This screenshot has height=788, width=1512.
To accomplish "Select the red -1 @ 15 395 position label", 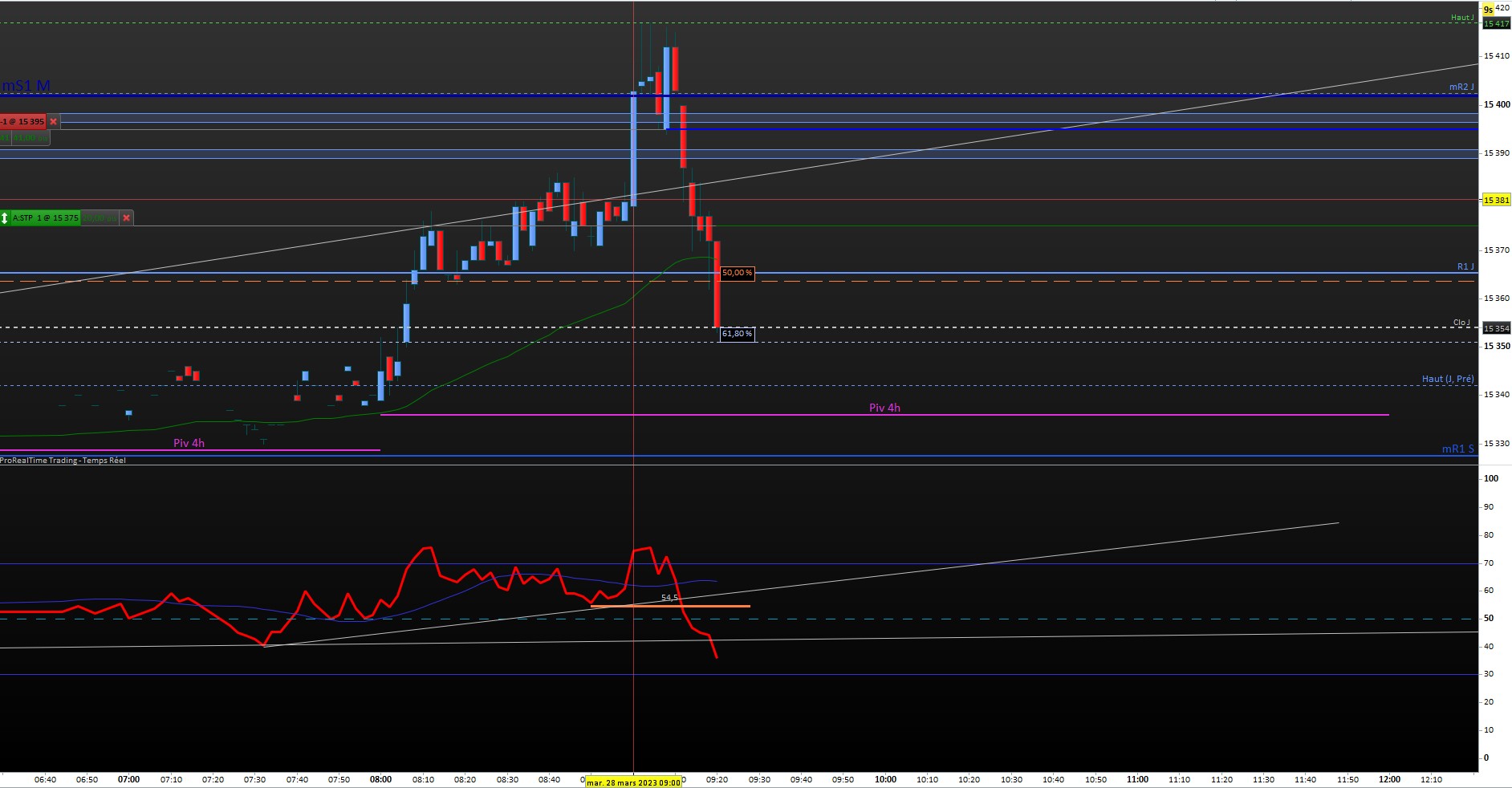I will pyautogui.click(x=23, y=122).
